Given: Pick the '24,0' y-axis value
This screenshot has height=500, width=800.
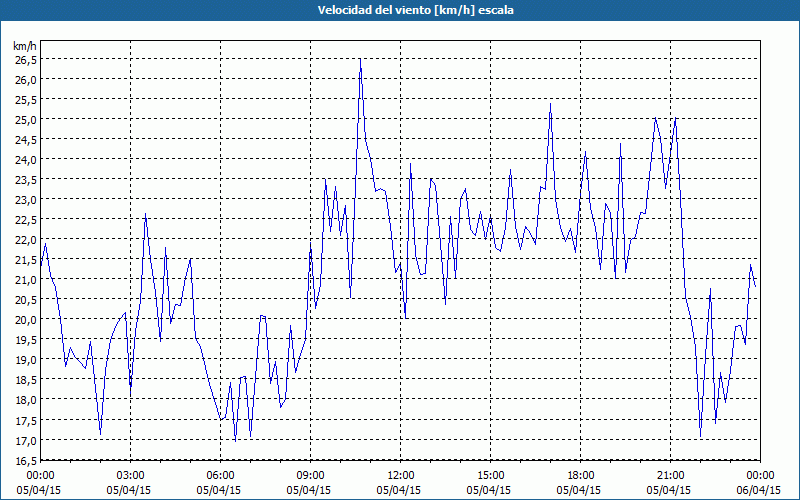Looking at the screenshot, I should (x=26, y=160).
